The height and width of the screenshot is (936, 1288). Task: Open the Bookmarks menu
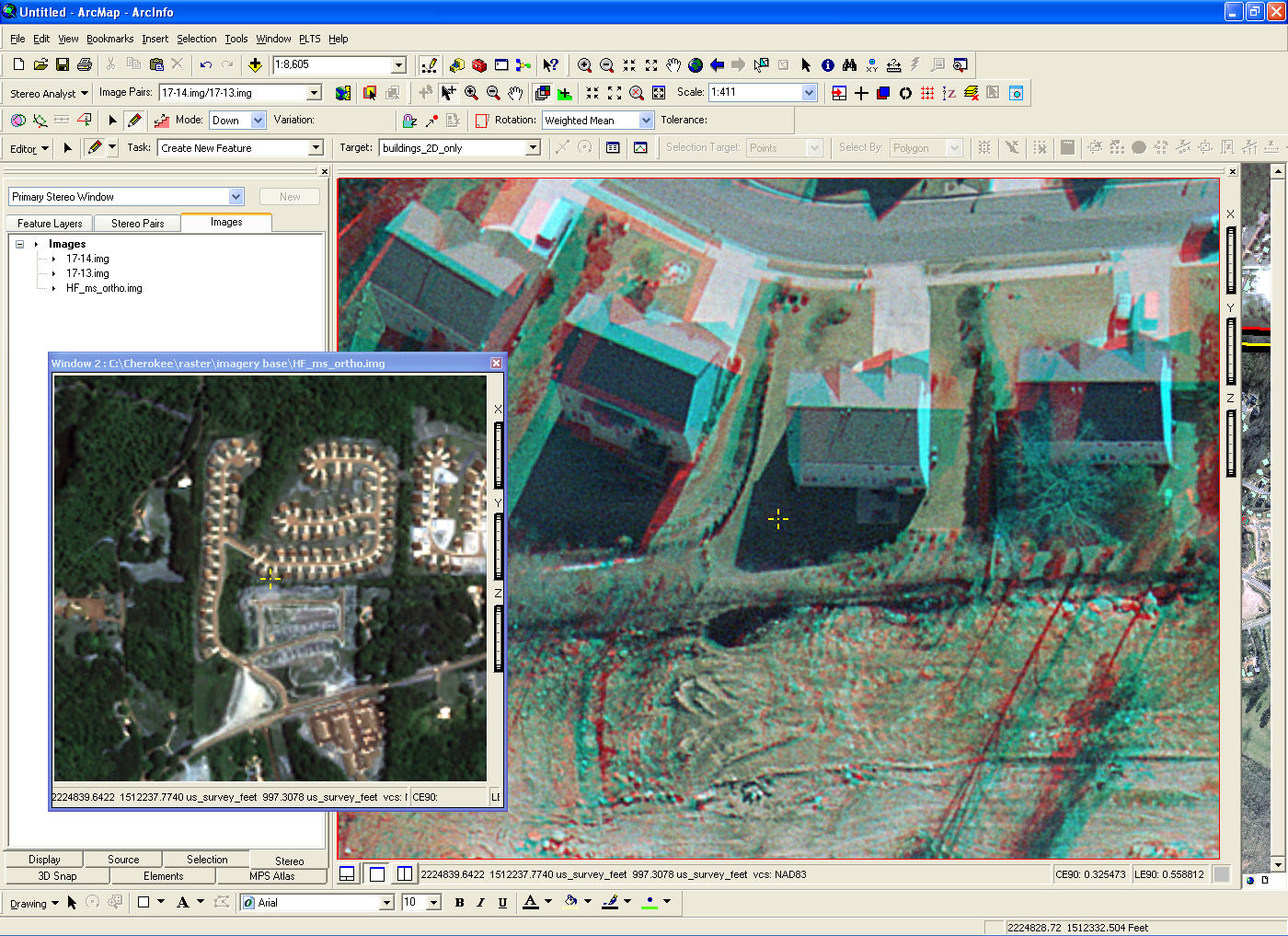pyautogui.click(x=109, y=39)
